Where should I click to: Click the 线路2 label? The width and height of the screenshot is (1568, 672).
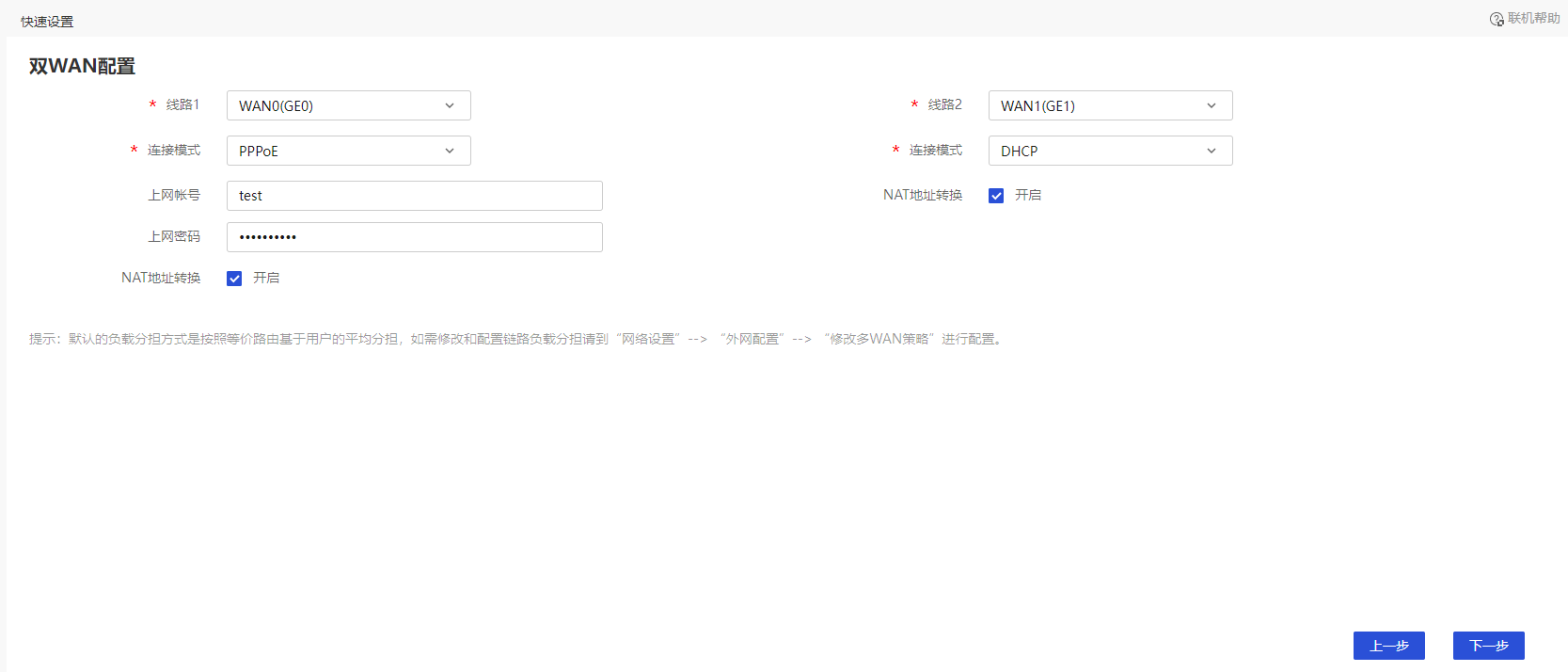pos(944,104)
